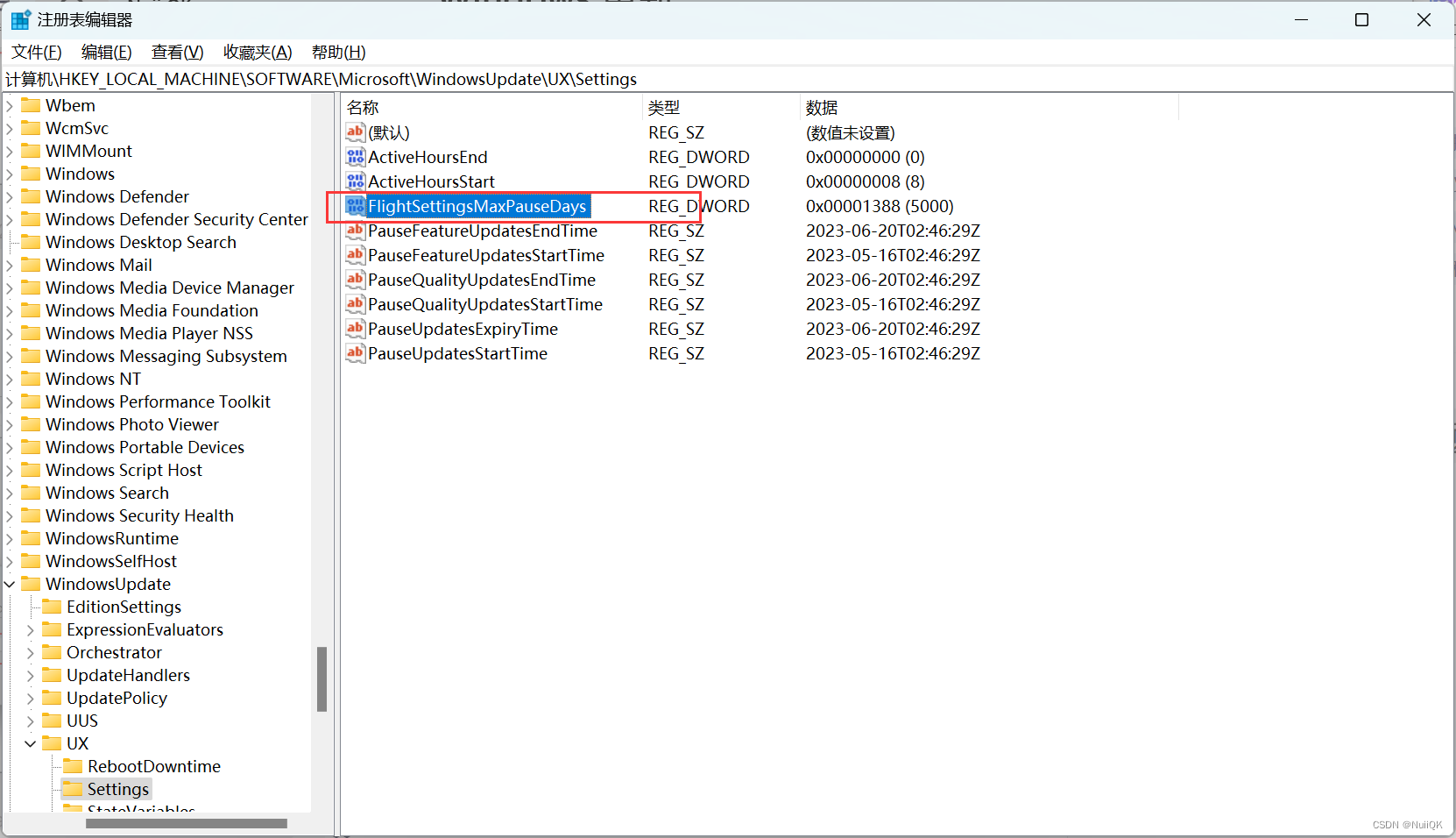Expand the Wbem node
Viewport: 1456px width, 838px height.
[x=10, y=105]
